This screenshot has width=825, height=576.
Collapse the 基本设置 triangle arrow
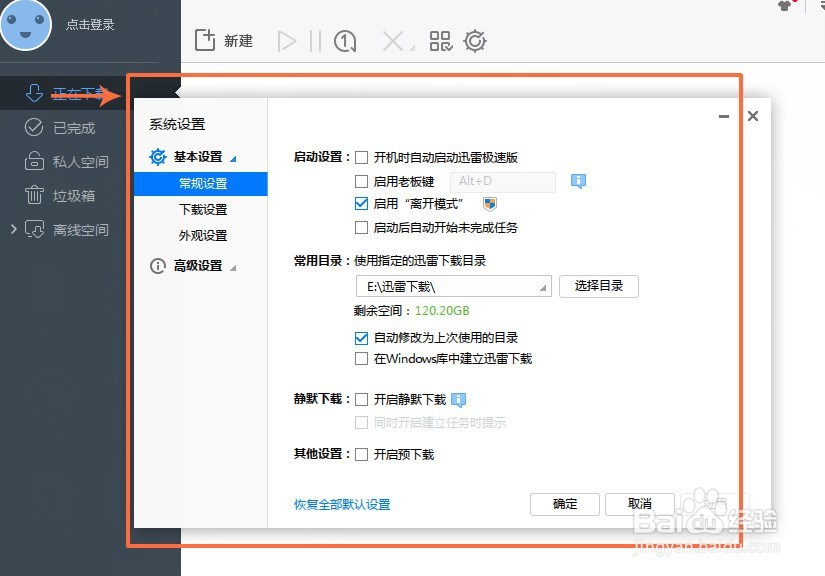point(233,159)
